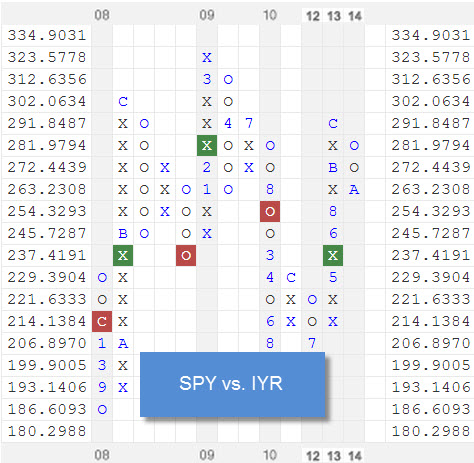
Task: Click the blue 1 in the 263.2308 row
Action: coord(207,189)
